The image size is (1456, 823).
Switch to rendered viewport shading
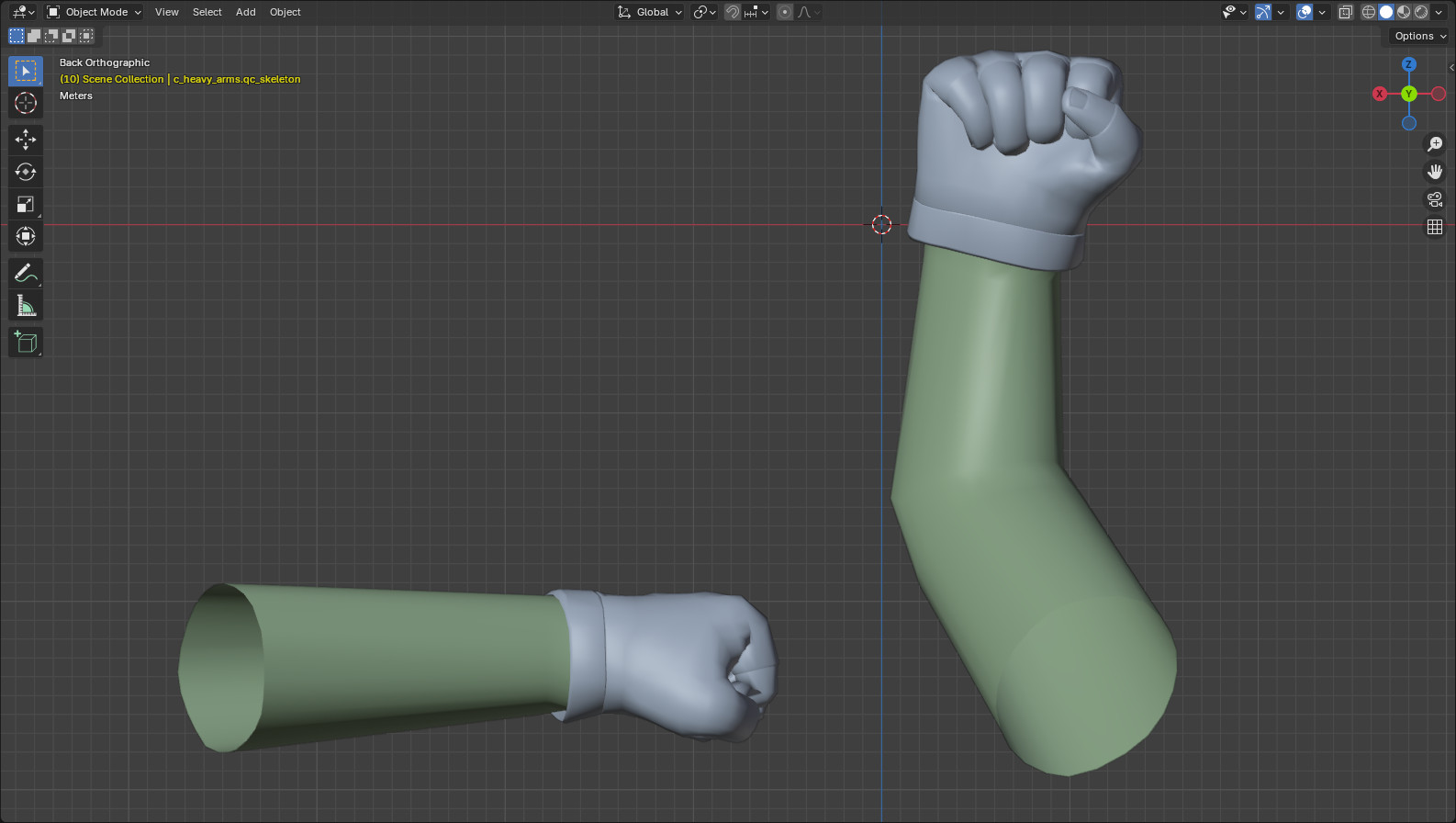coord(1421,12)
